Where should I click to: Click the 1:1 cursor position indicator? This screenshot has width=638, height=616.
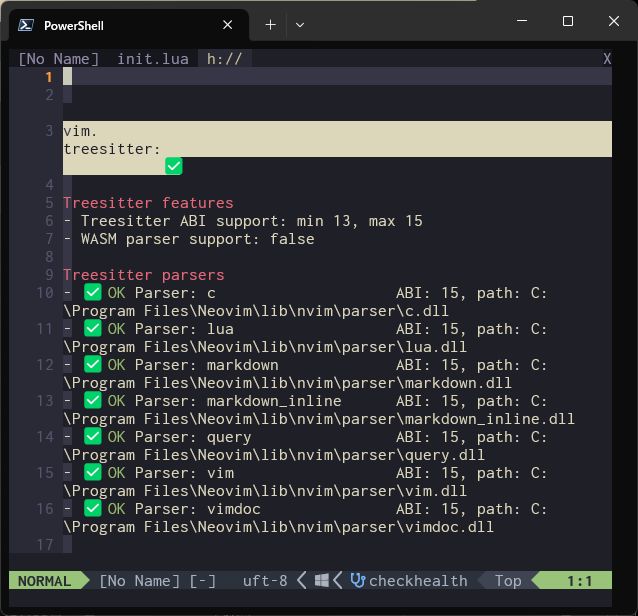[x=579, y=581]
